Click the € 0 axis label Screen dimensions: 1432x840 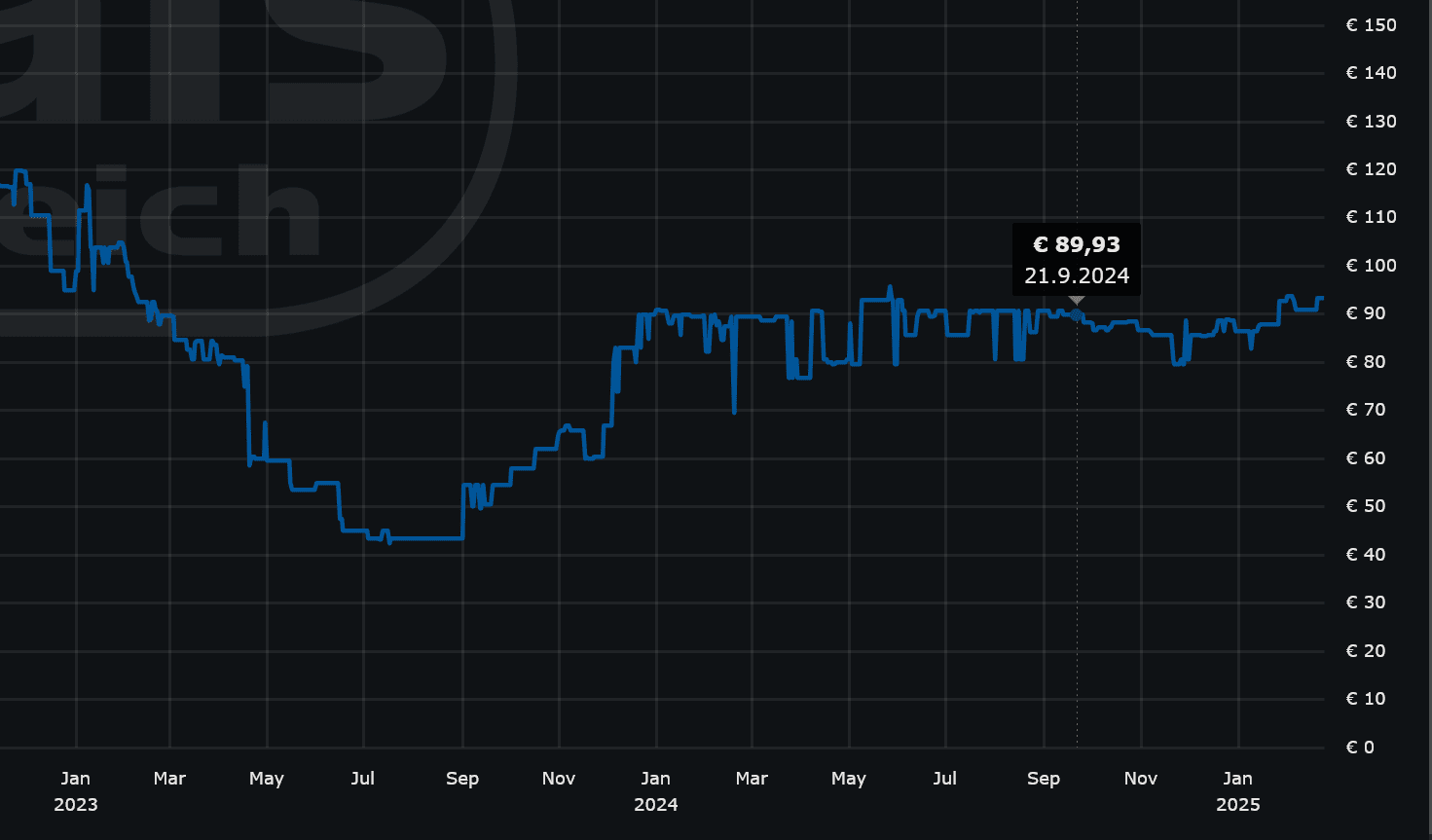(x=1360, y=748)
